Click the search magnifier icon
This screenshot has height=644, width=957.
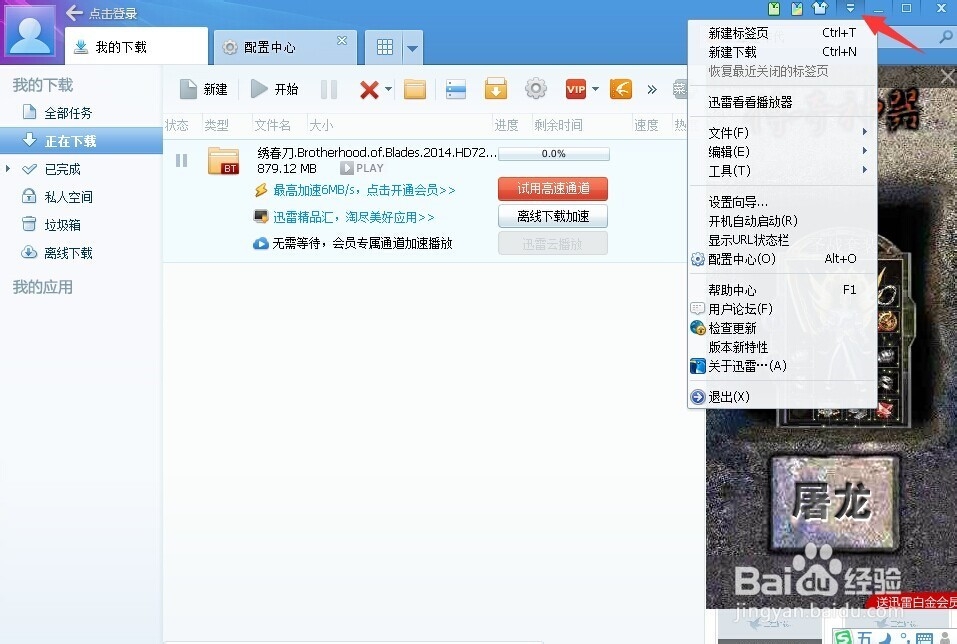[x=945, y=38]
